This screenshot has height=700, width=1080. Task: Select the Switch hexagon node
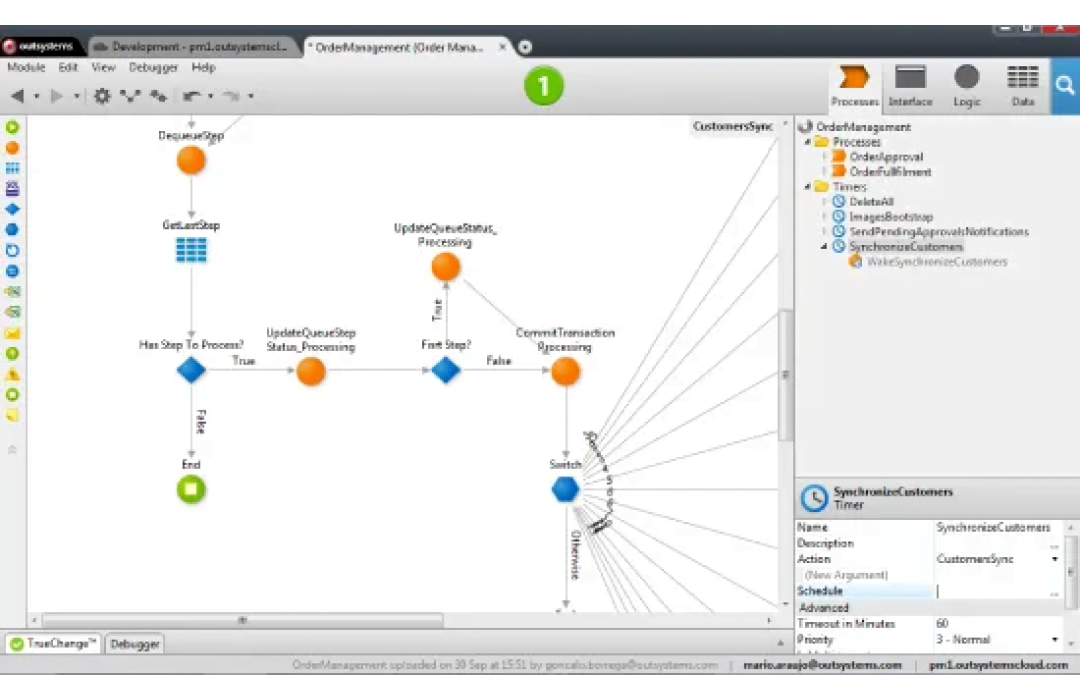click(565, 489)
